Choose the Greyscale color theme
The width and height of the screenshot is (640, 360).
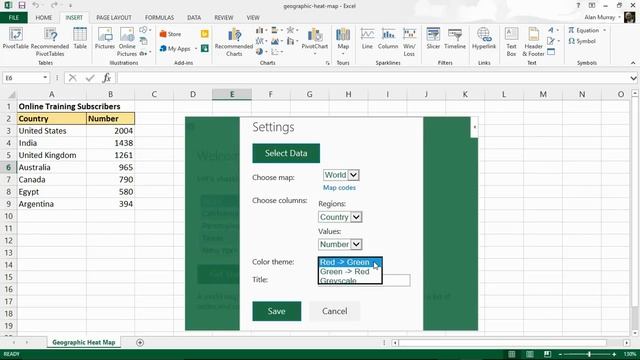pyautogui.click(x=349, y=280)
